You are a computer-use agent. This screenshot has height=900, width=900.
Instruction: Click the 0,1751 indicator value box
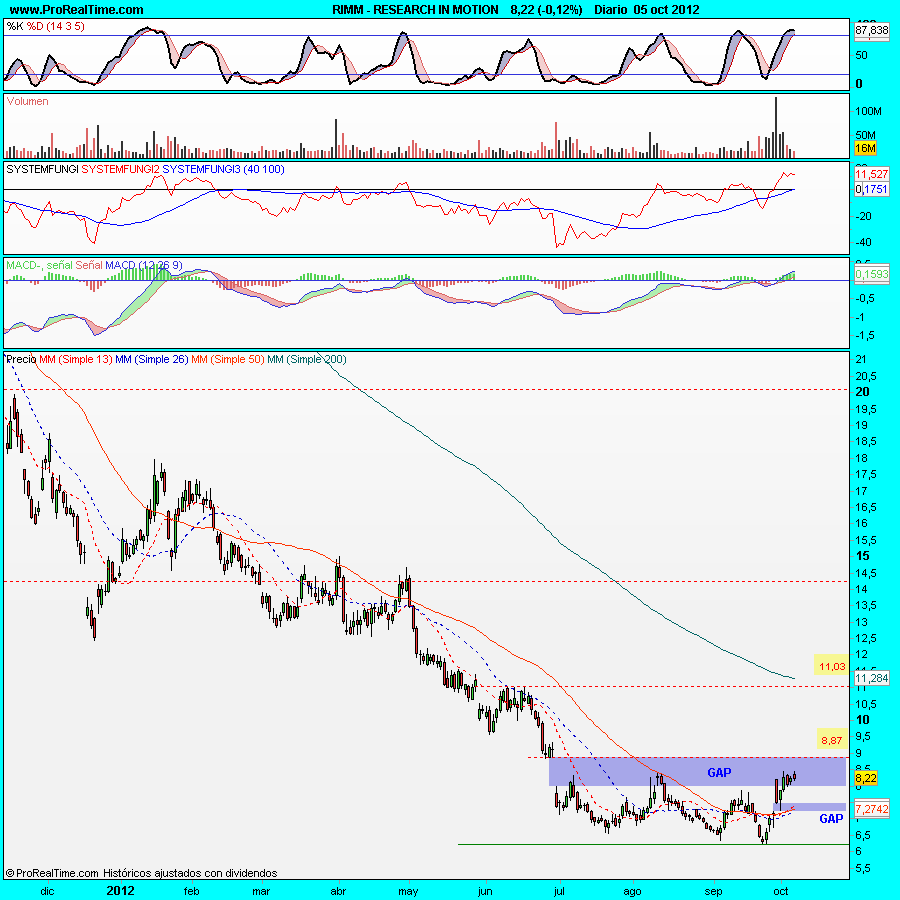[871, 189]
